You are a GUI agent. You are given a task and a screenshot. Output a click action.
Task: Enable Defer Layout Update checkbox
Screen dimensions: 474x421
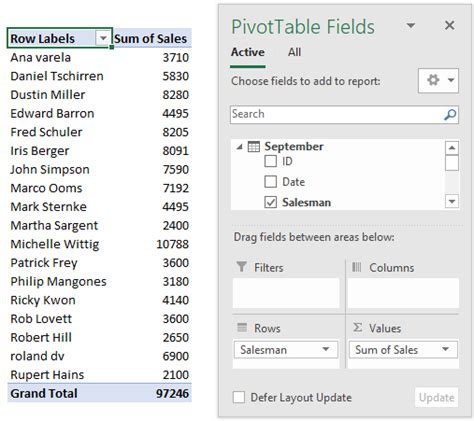coord(239,397)
